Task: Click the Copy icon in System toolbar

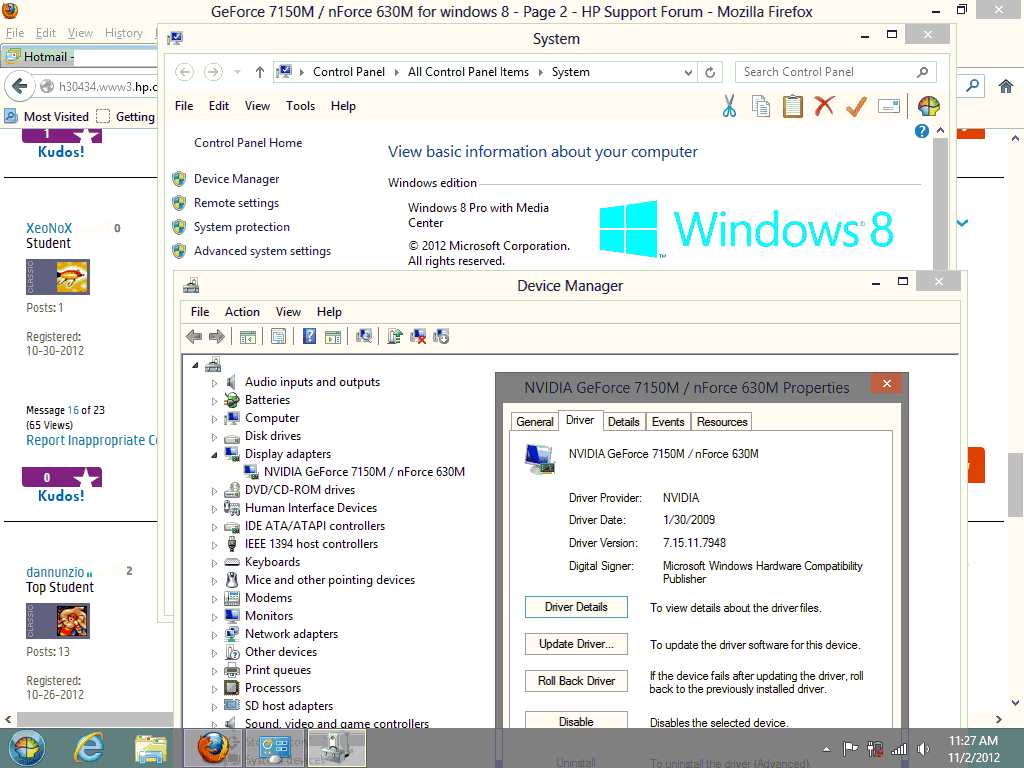Action: click(x=761, y=106)
